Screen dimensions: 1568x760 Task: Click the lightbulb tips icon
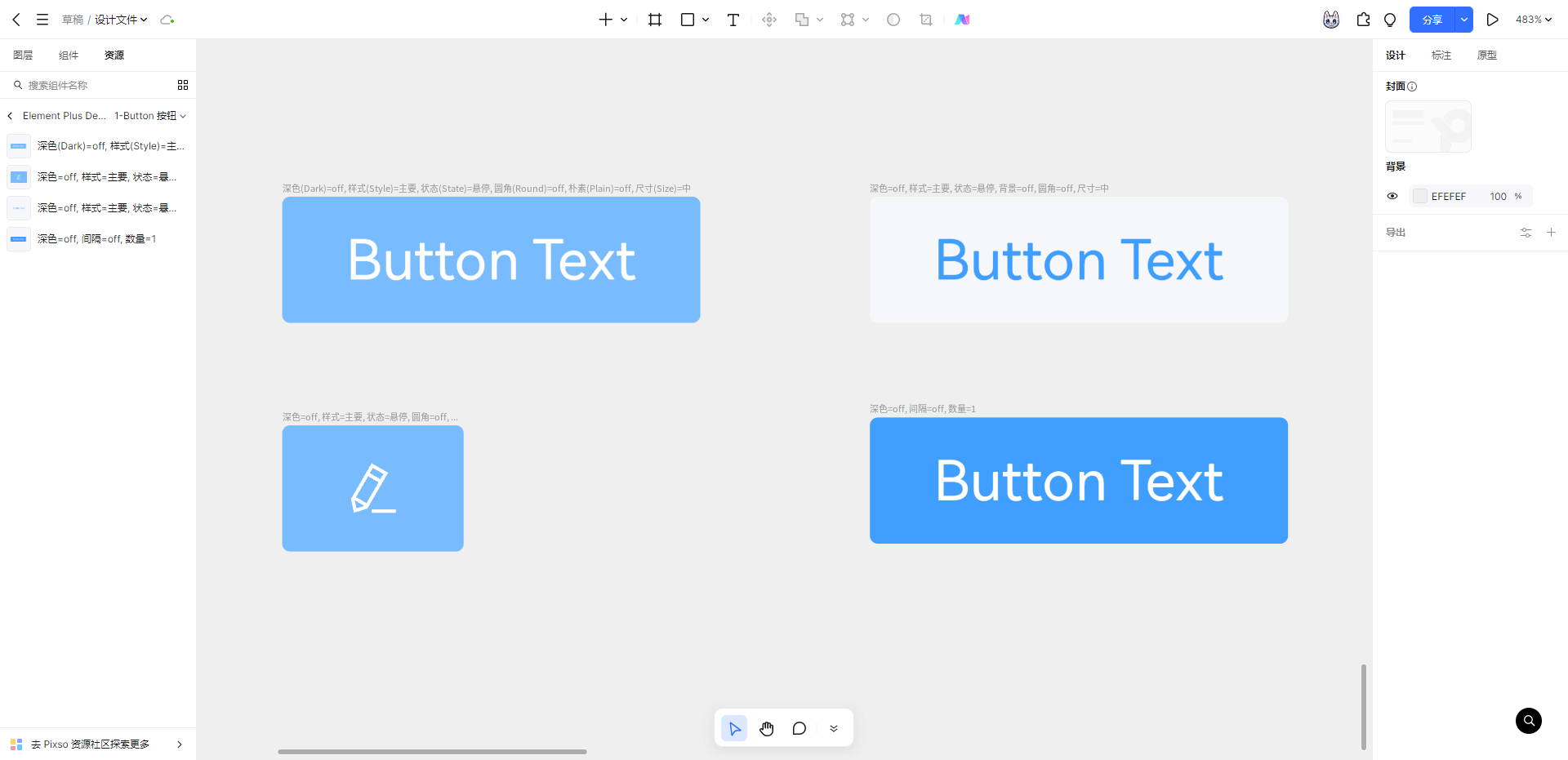[x=1390, y=20]
